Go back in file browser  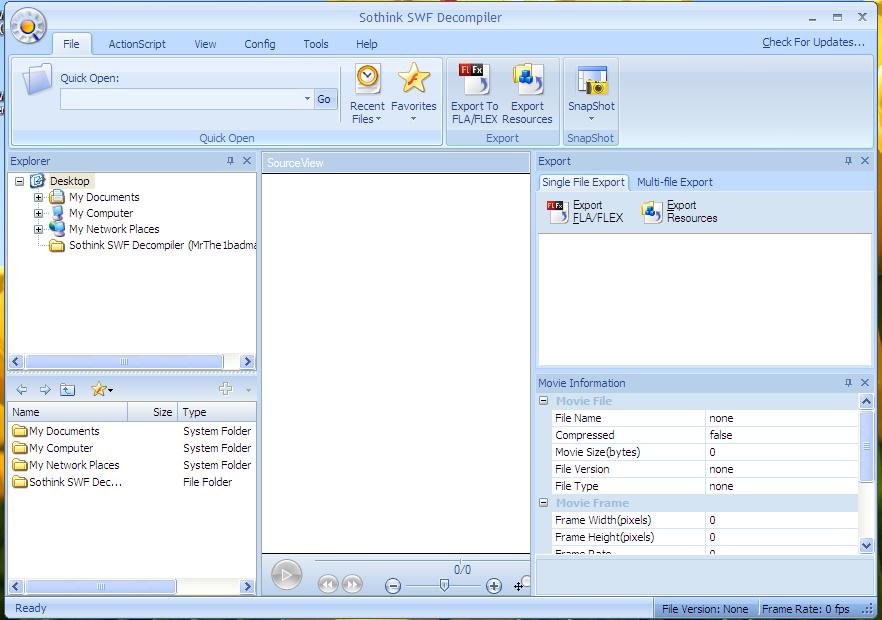[21, 389]
